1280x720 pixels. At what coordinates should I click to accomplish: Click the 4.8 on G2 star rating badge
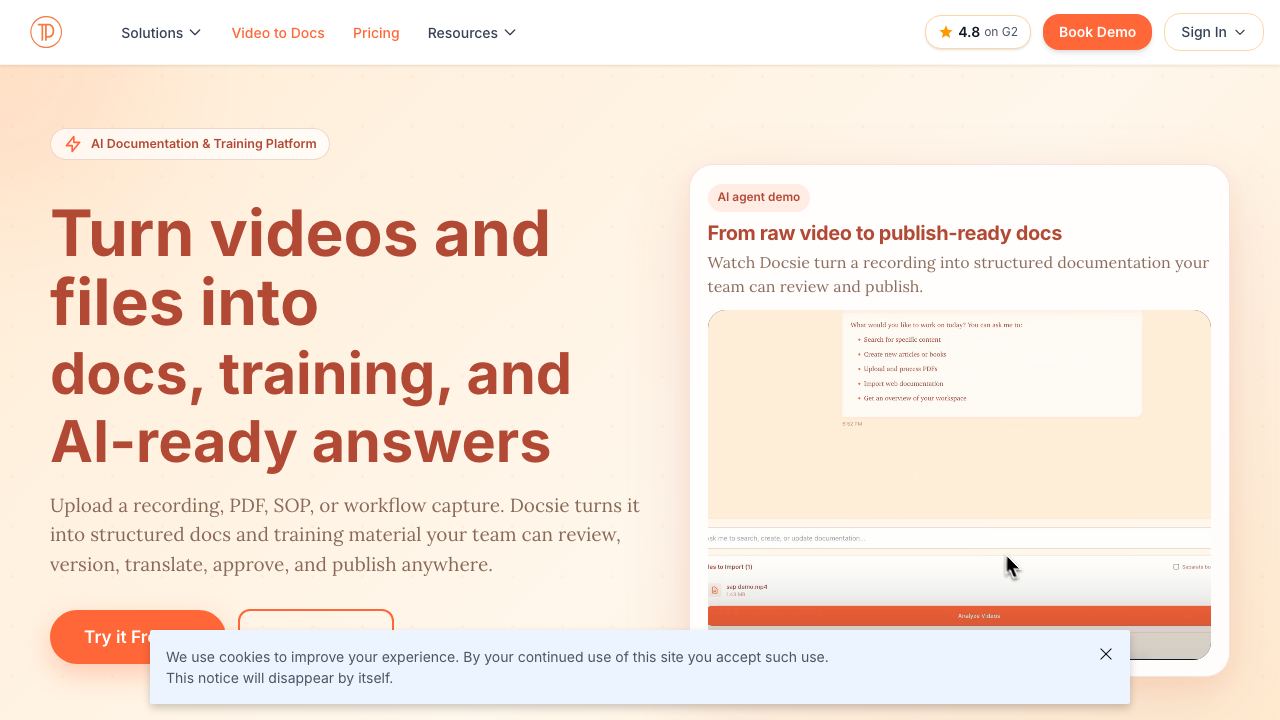978,32
